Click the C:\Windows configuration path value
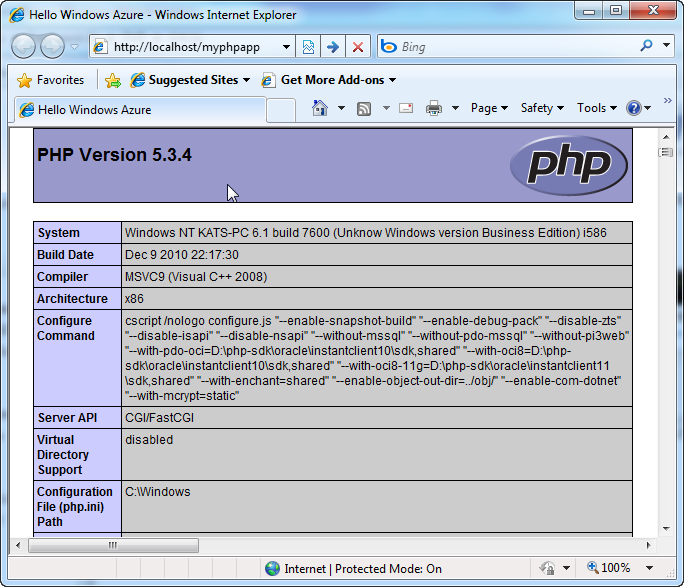This screenshot has width=684, height=587. (157, 492)
